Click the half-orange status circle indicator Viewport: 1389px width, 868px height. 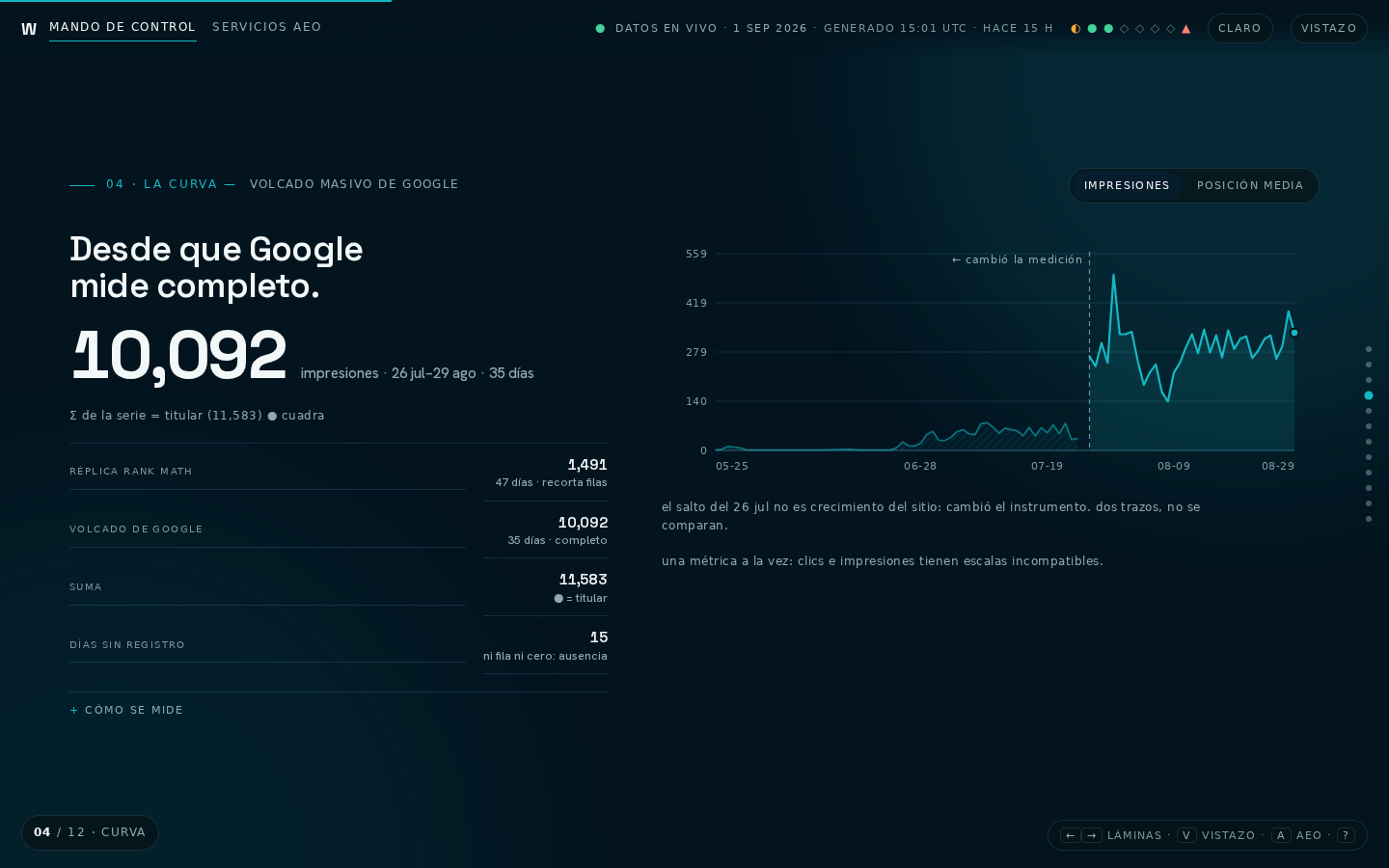(x=1076, y=29)
